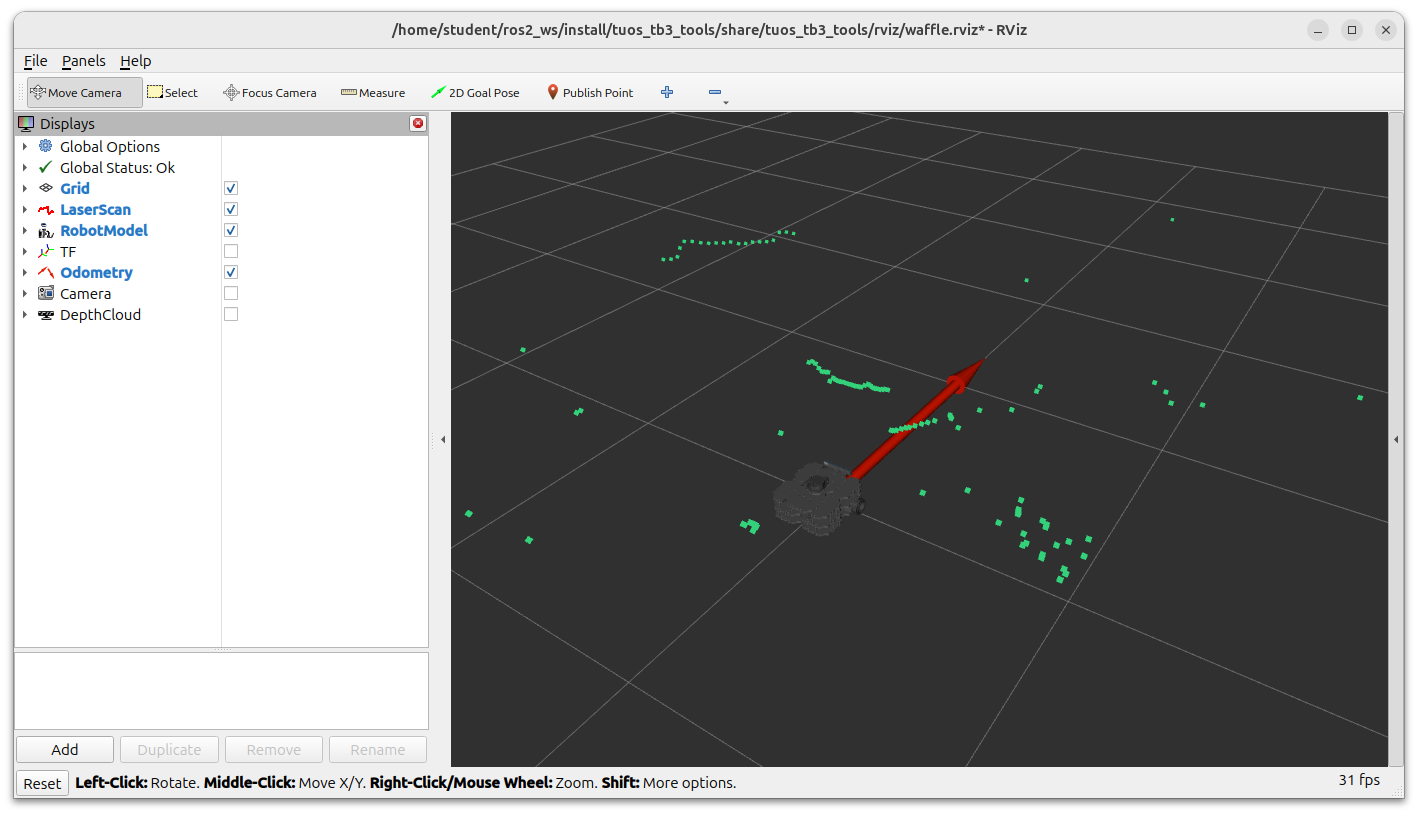The height and width of the screenshot is (815, 1418).
Task: Activate the 2D Goal Pose tool
Action: [475, 93]
